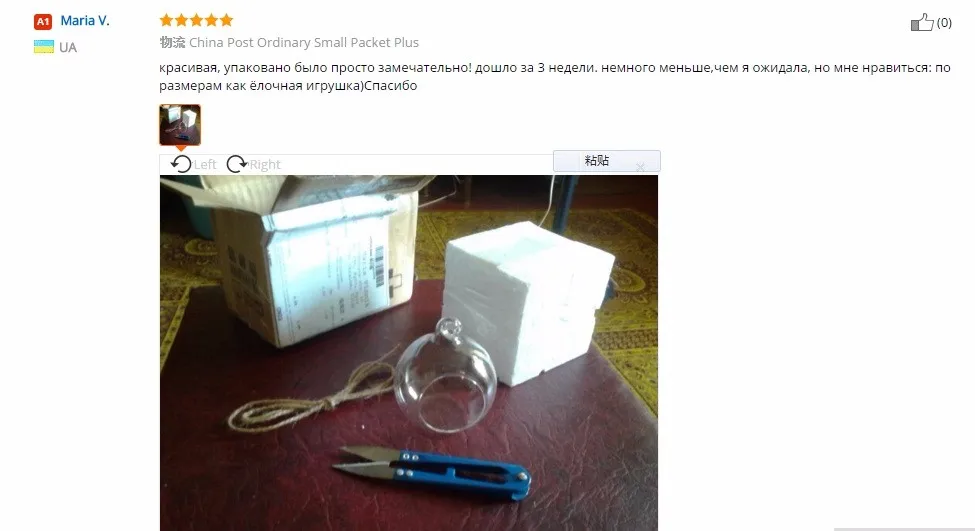Click China Post Ordinary Small Packet Plus text
This screenshot has height=531, width=975.
[x=304, y=42]
